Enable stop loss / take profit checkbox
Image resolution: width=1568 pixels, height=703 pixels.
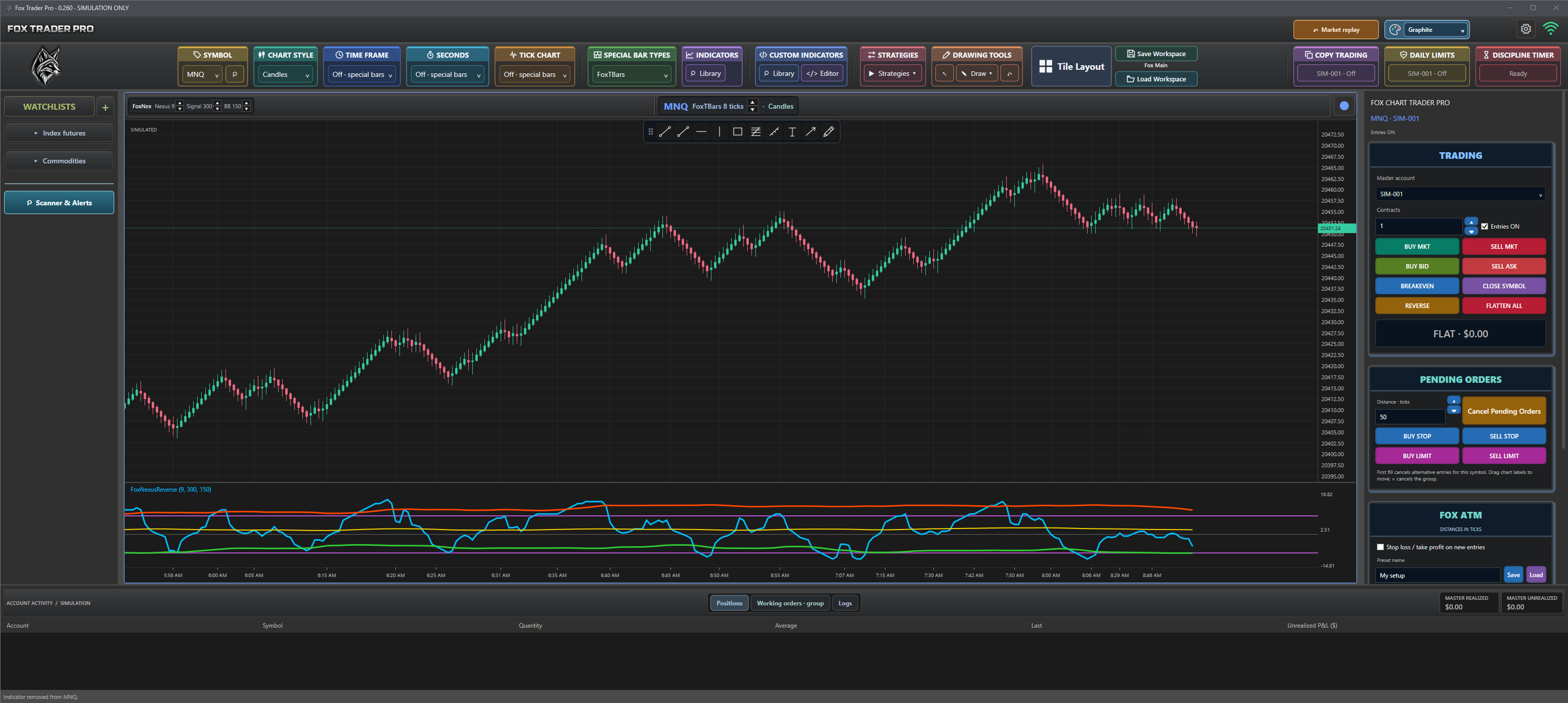[x=1380, y=547]
